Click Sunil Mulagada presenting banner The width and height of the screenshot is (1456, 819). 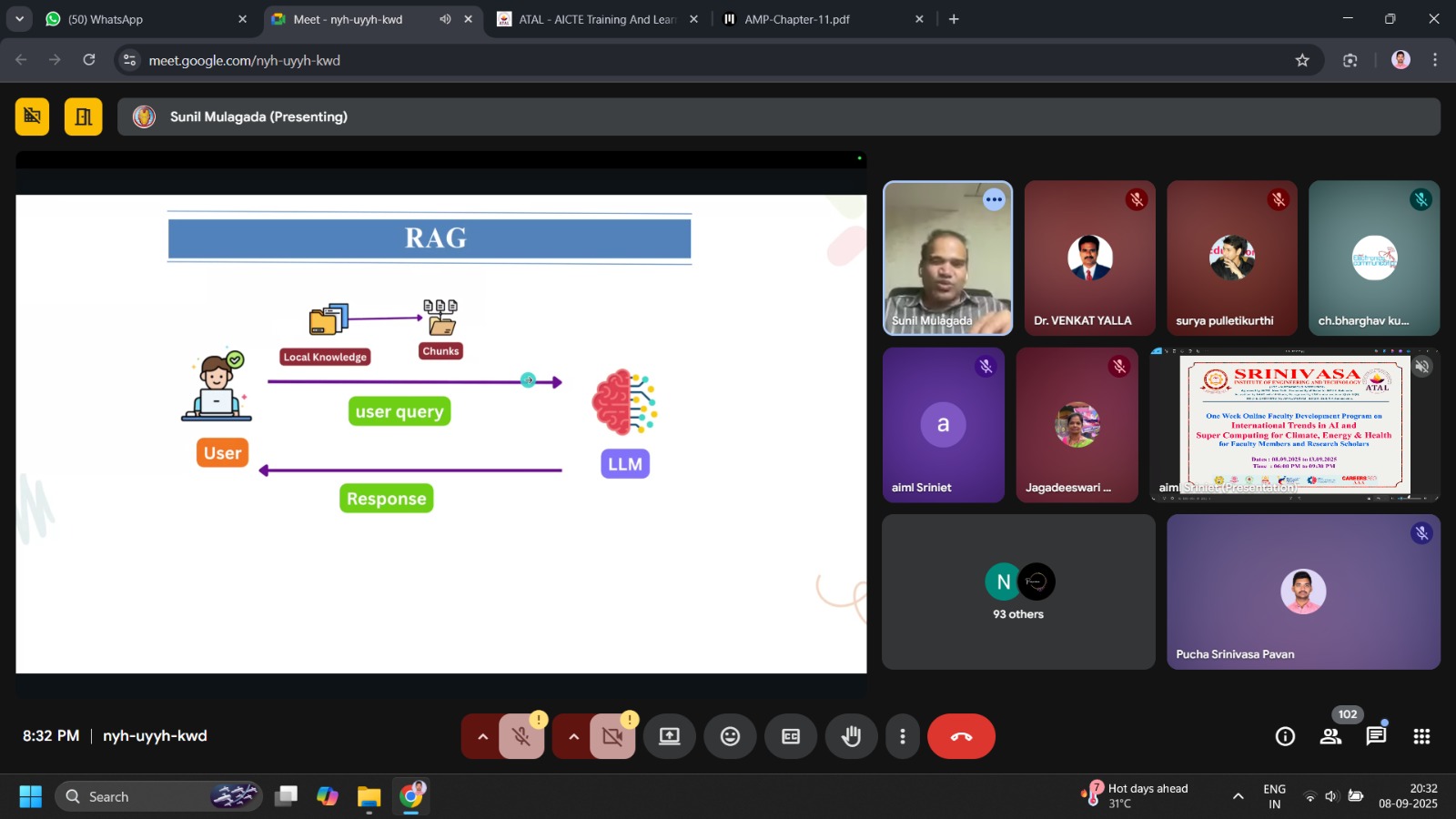pyautogui.click(x=778, y=116)
